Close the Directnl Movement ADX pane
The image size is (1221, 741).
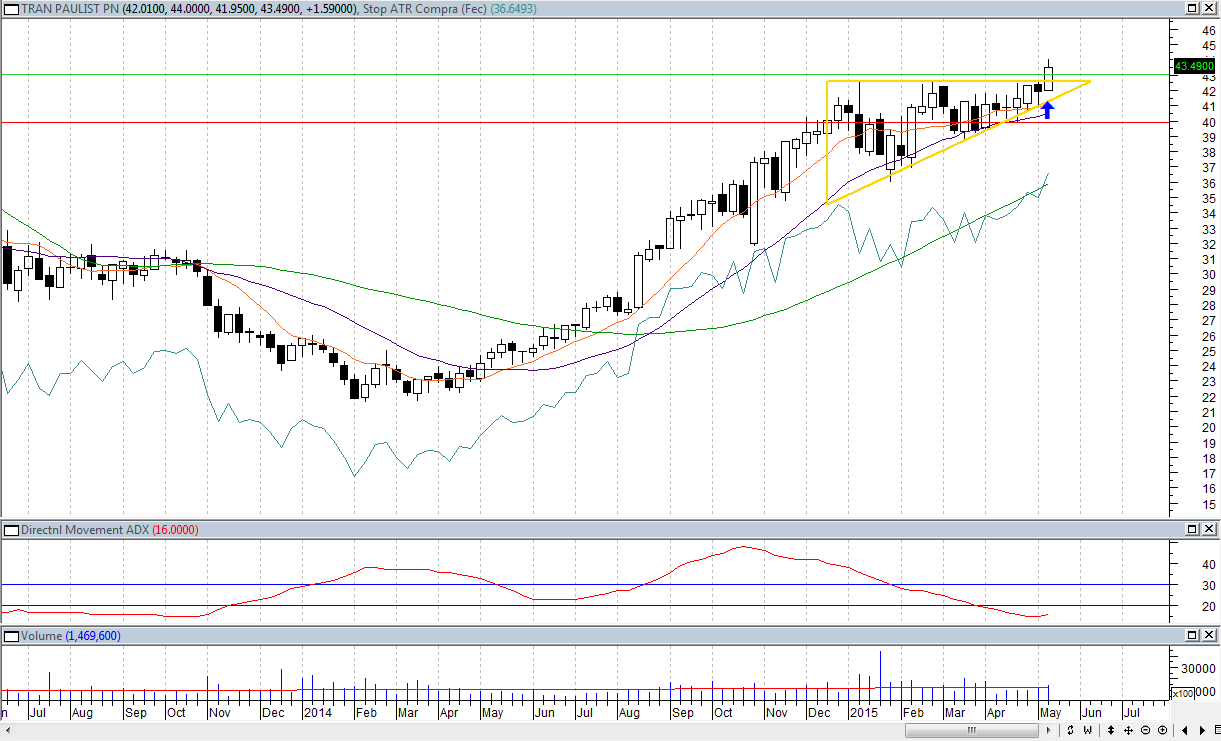pyautogui.click(x=1209, y=529)
